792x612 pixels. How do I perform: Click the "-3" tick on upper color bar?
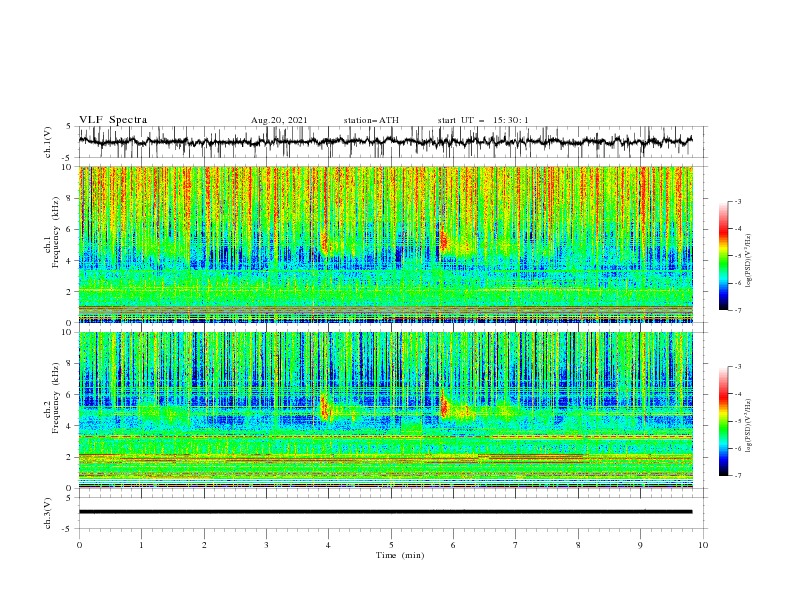point(738,201)
